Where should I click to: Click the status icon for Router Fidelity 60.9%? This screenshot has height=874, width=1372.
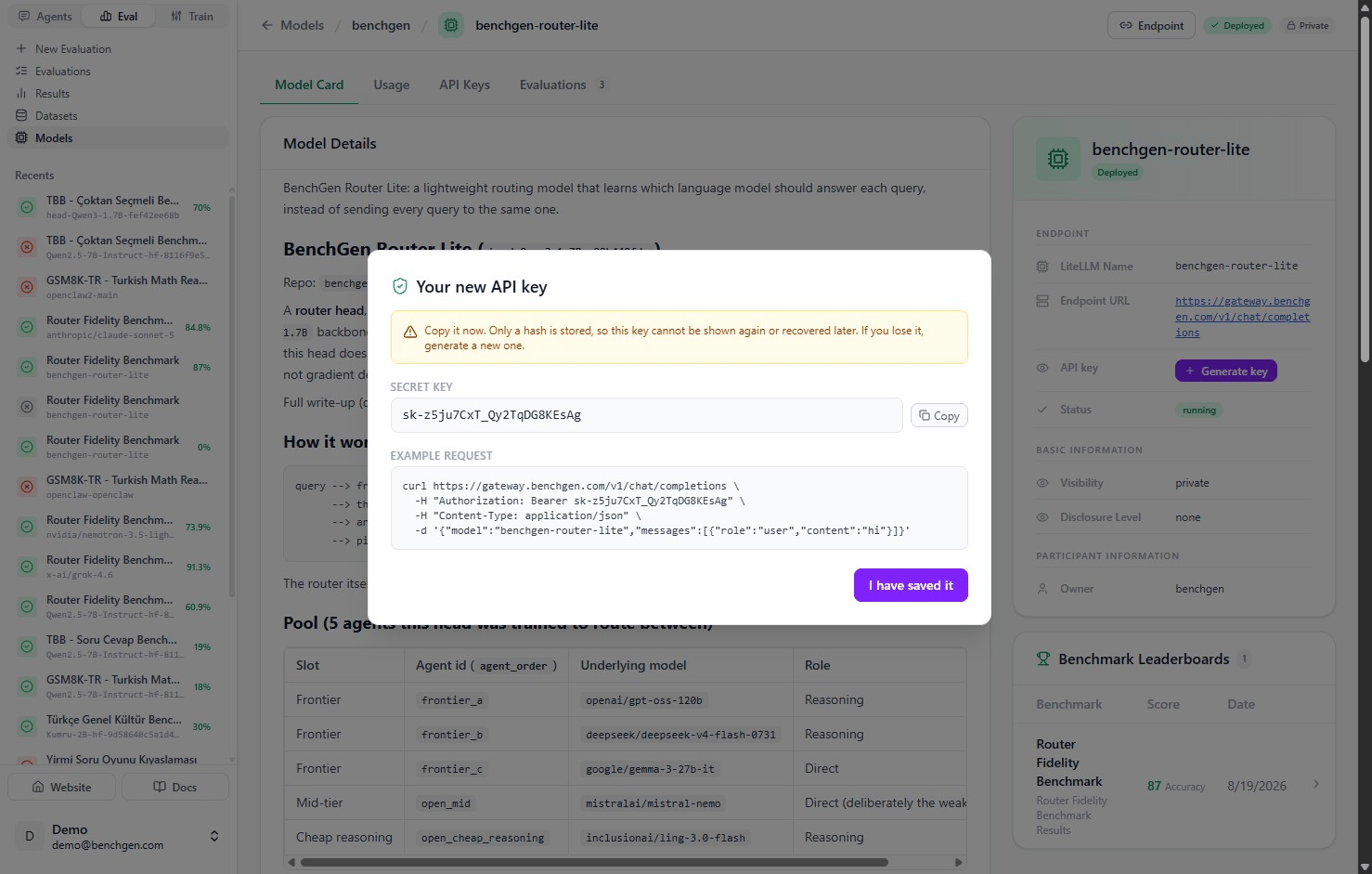27,607
